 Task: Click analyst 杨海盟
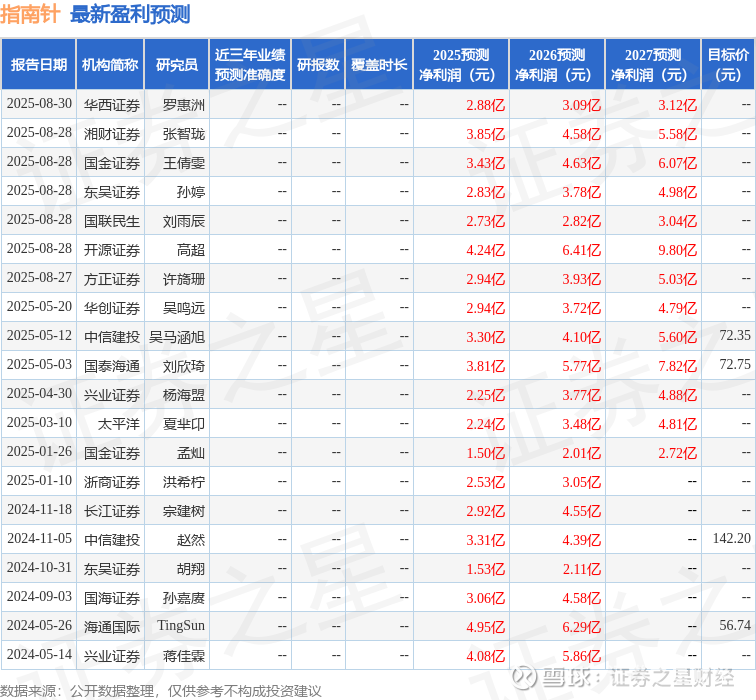pyautogui.click(x=184, y=395)
